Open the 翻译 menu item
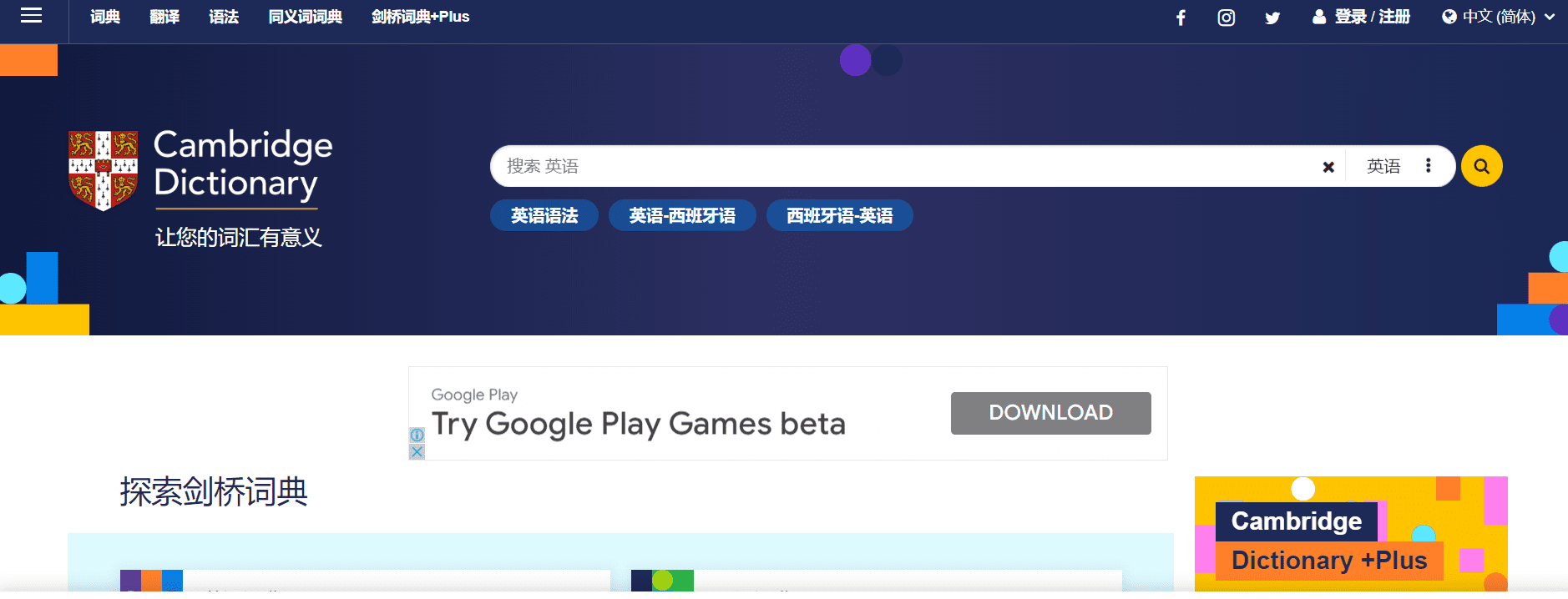1568x599 pixels. click(164, 17)
